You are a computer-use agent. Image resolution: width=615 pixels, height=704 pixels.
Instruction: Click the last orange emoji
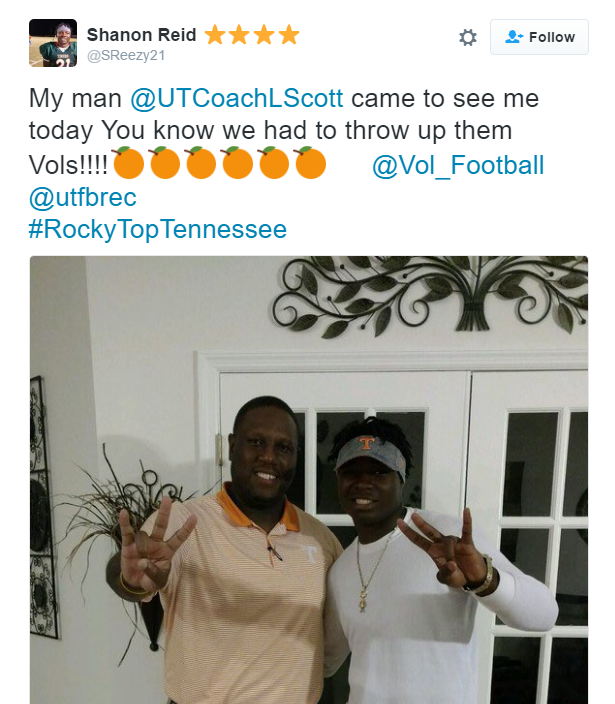point(311,163)
